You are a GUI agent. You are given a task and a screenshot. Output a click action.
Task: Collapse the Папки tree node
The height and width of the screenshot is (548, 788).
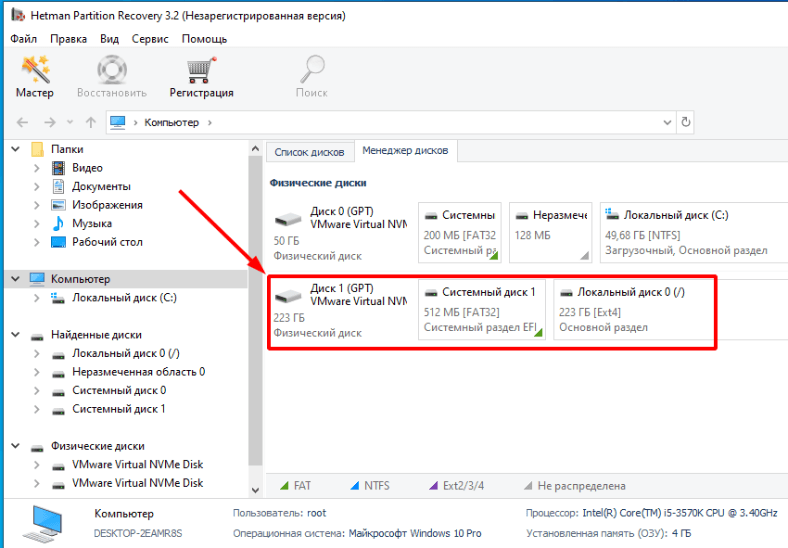16,149
